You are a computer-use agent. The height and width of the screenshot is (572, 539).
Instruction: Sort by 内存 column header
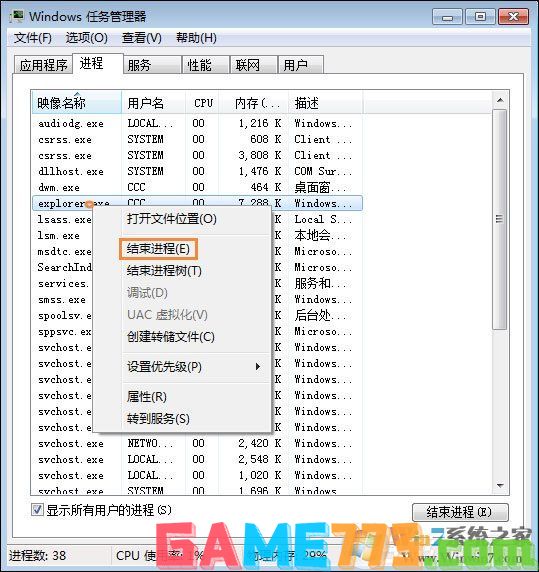[254, 103]
